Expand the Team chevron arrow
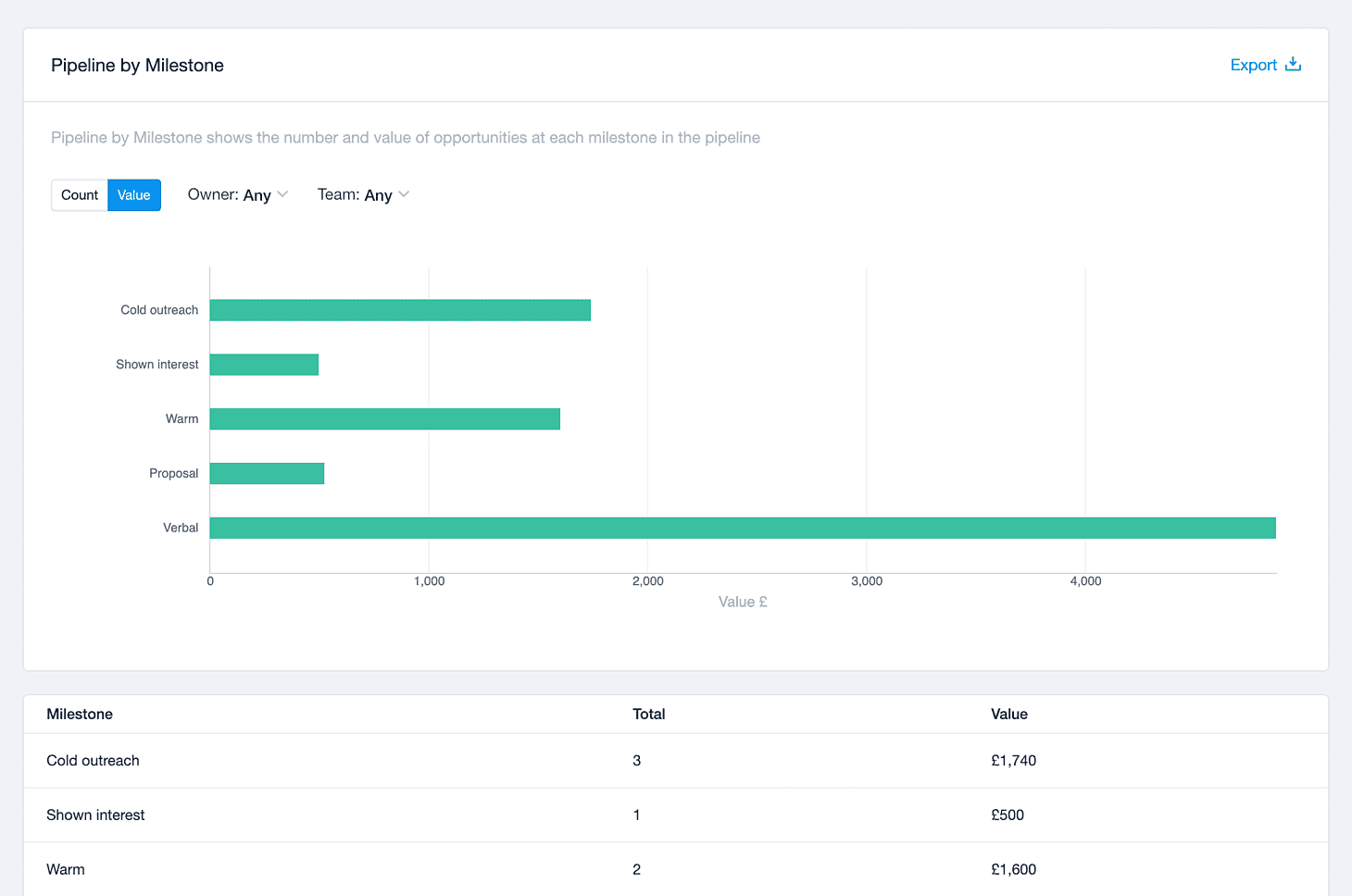This screenshot has height=896, width=1352. [404, 194]
